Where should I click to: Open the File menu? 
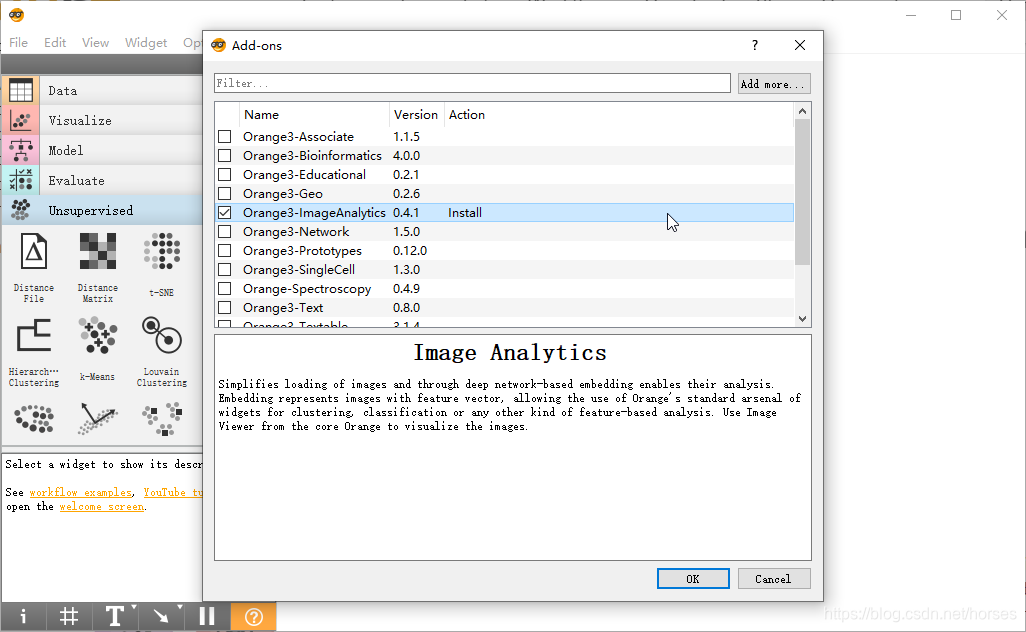18,43
